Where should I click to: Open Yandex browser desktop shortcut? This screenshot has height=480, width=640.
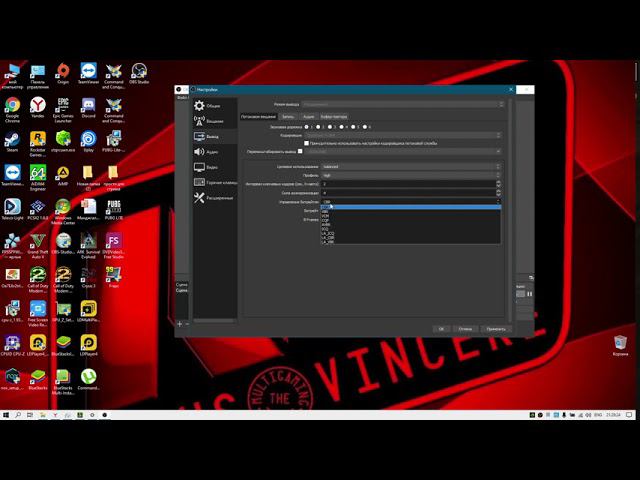[38, 108]
